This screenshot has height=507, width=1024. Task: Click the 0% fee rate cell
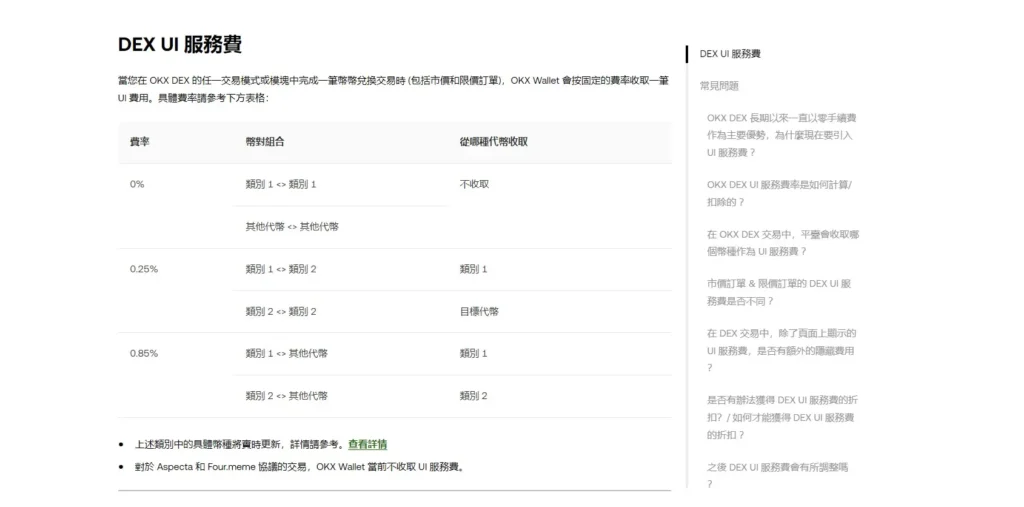pyautogui.click(x=136, y=184)
